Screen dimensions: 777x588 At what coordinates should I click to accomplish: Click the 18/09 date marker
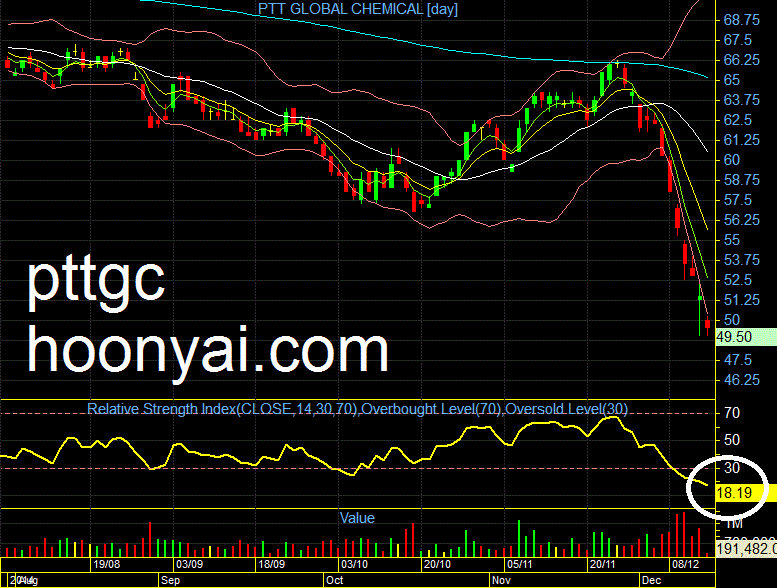pos(272,564)
